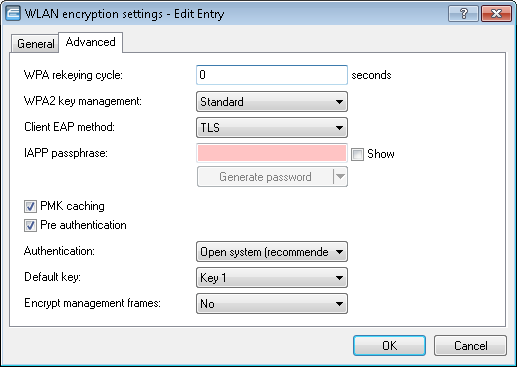
Task: Switch to the General tab
Action: point(35,43)
